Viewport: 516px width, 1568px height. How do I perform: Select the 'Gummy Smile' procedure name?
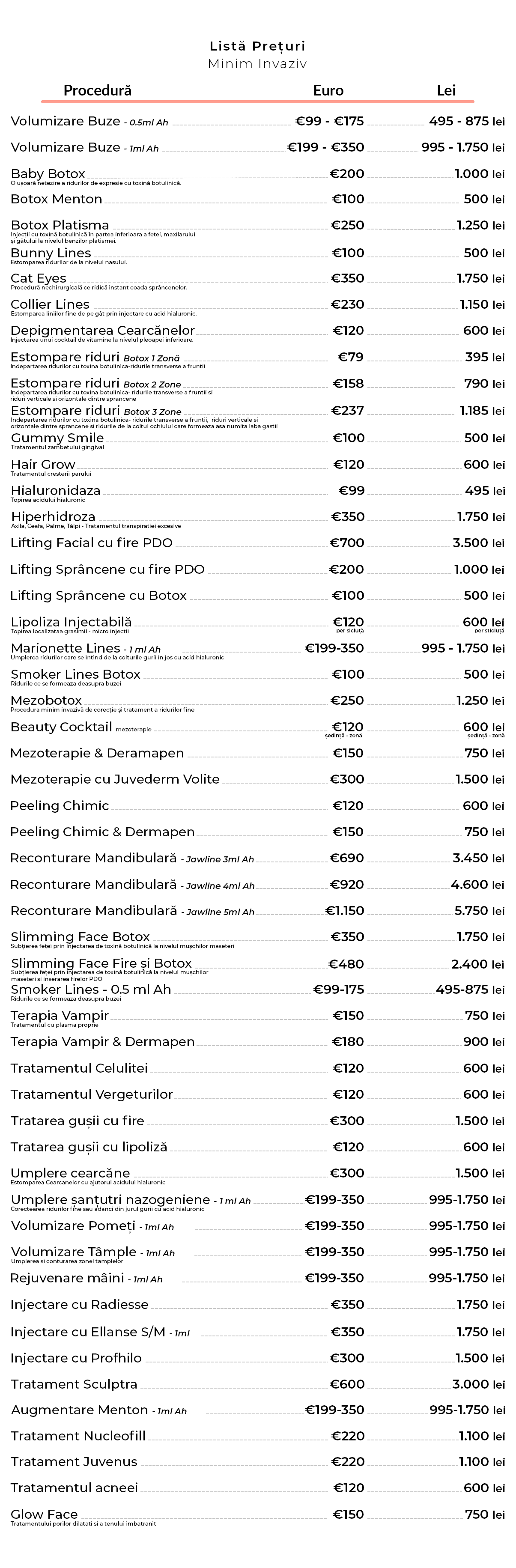(57, 438)
